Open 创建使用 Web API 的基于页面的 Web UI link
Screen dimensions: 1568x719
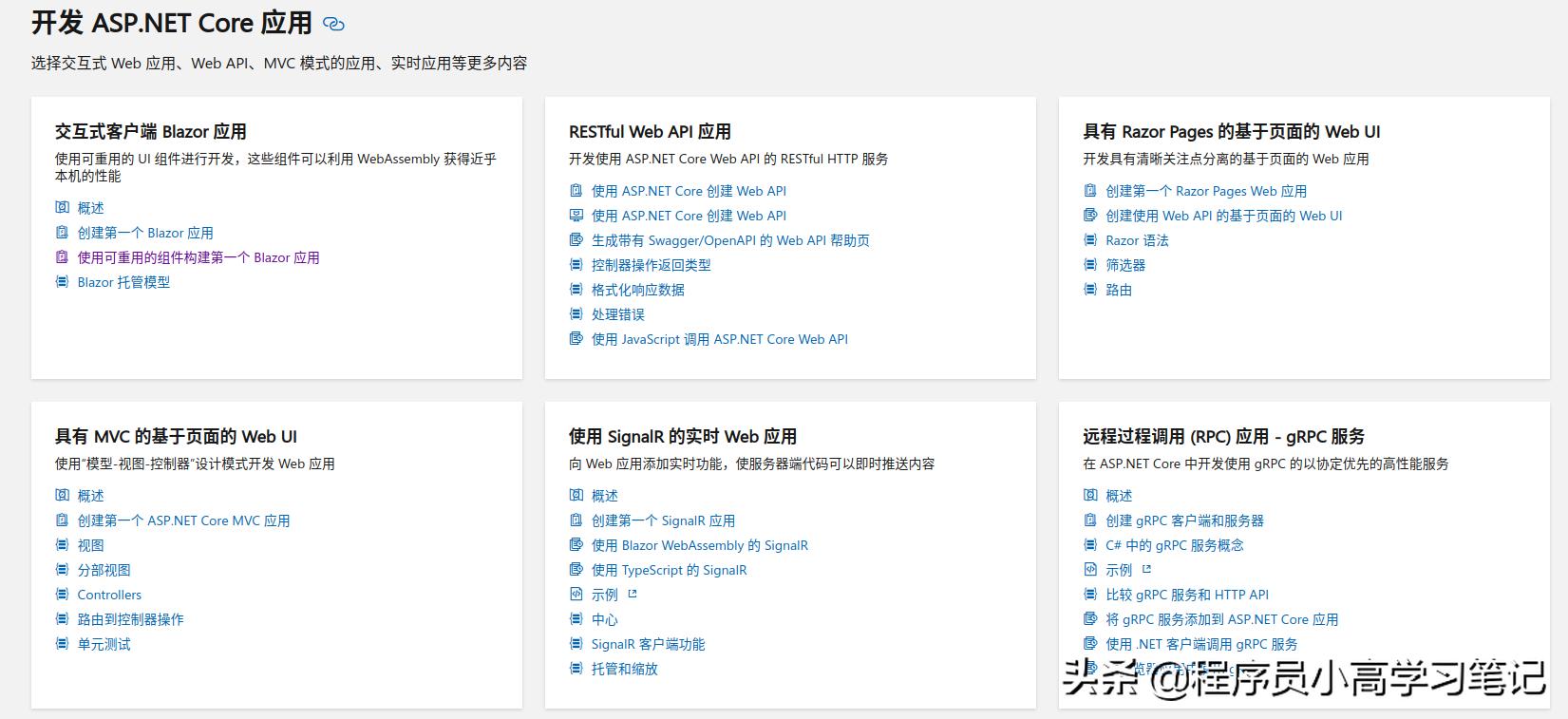pos(1224,216)
